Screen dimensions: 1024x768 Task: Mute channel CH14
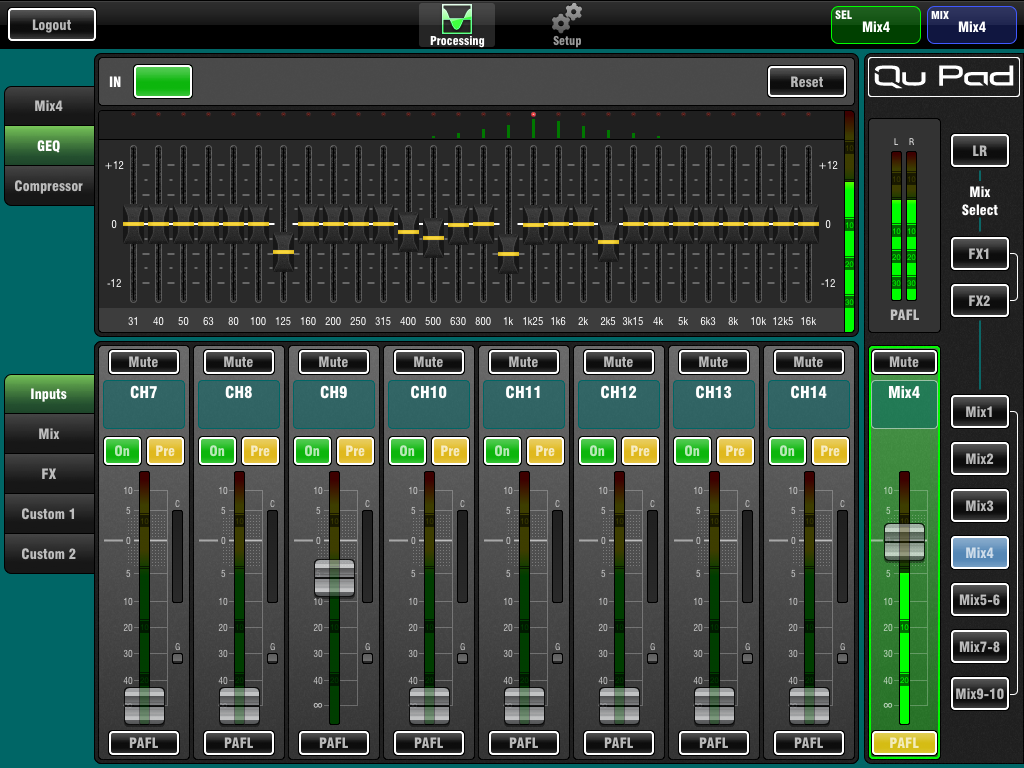tap(808, 362)
